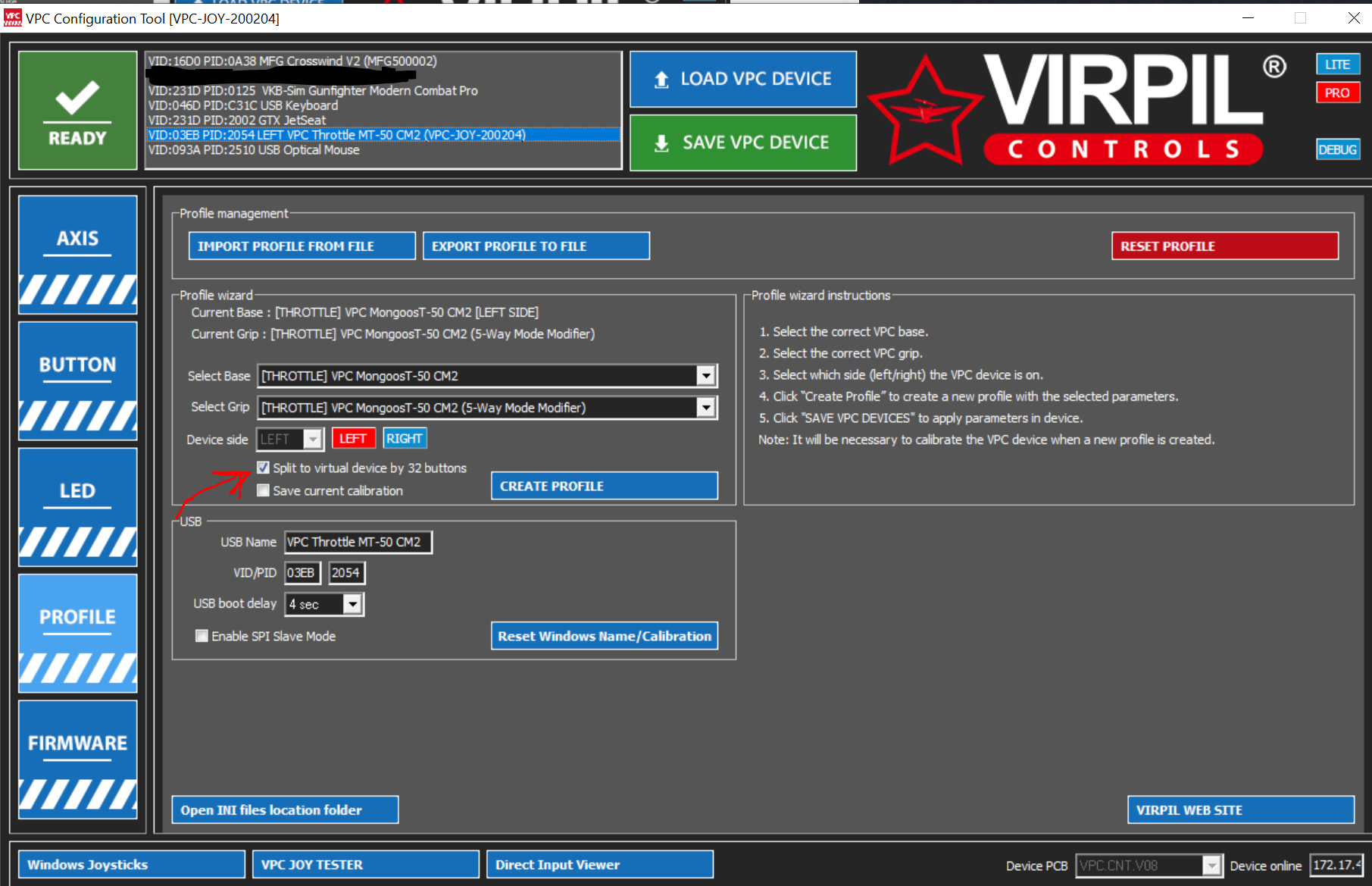Screen dimensions: 1372x886
Task: Switch to LITE mode
Action: tap(1337, 64)
